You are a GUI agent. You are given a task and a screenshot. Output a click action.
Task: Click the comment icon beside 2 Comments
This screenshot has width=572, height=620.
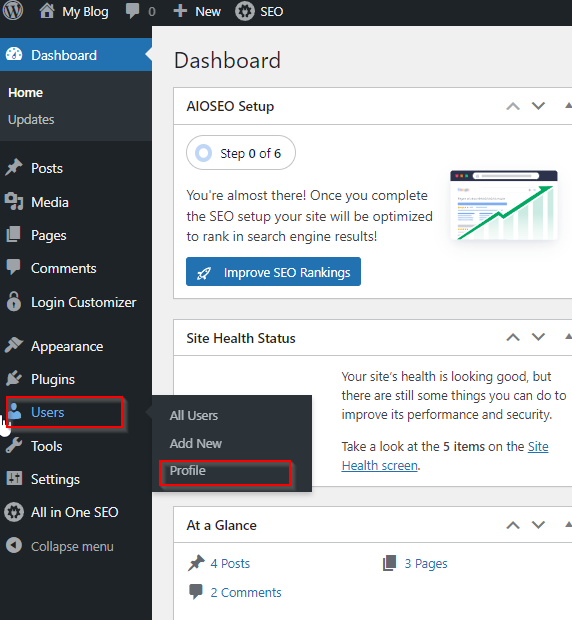[x=196, y=592]
